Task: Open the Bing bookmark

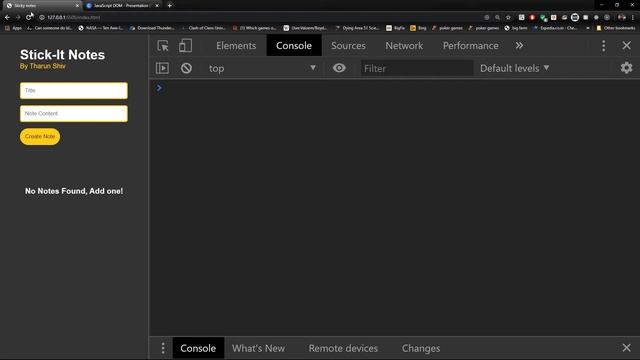Action: point(418,28)
